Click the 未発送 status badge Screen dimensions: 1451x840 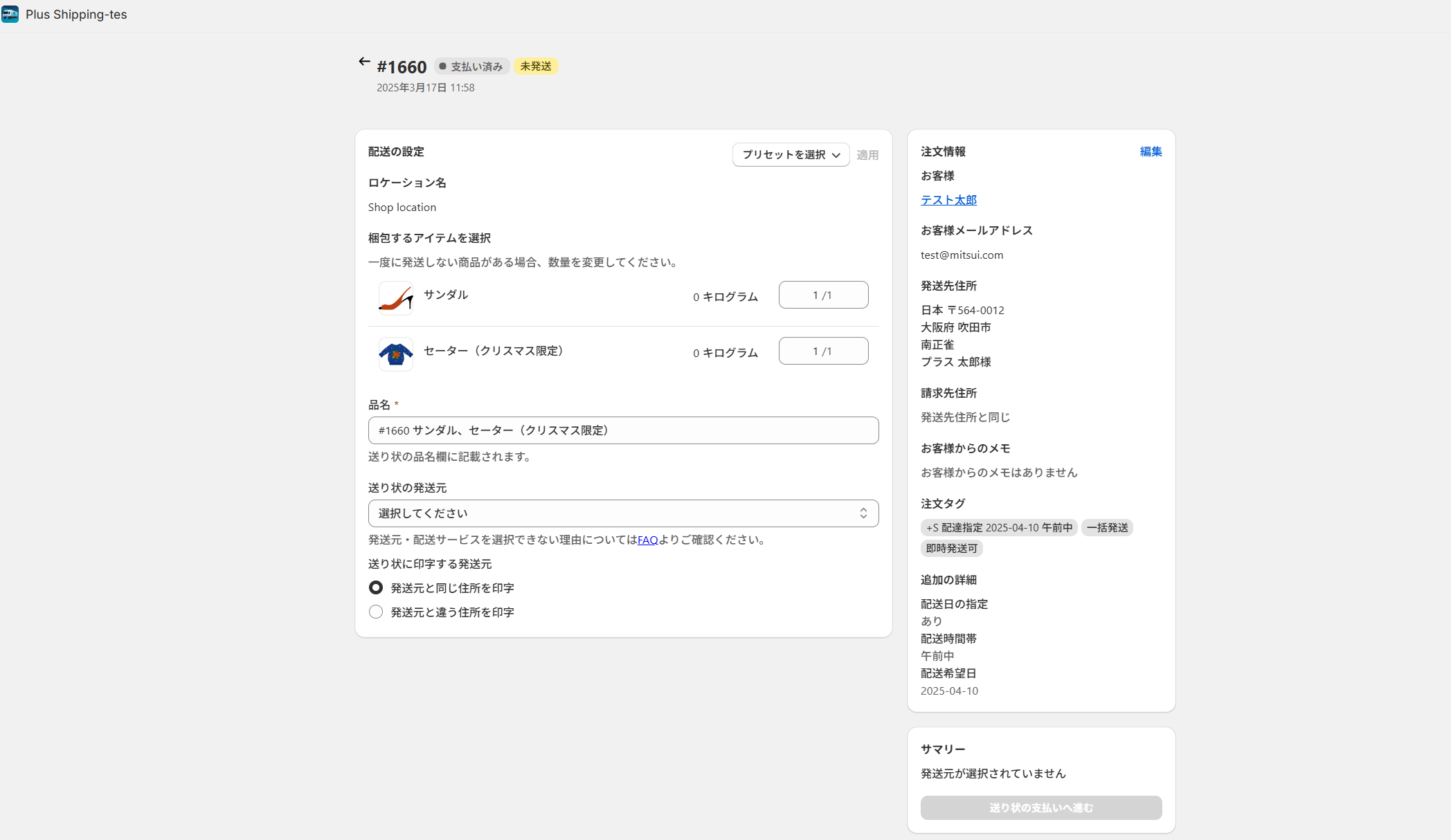(536, 66)
